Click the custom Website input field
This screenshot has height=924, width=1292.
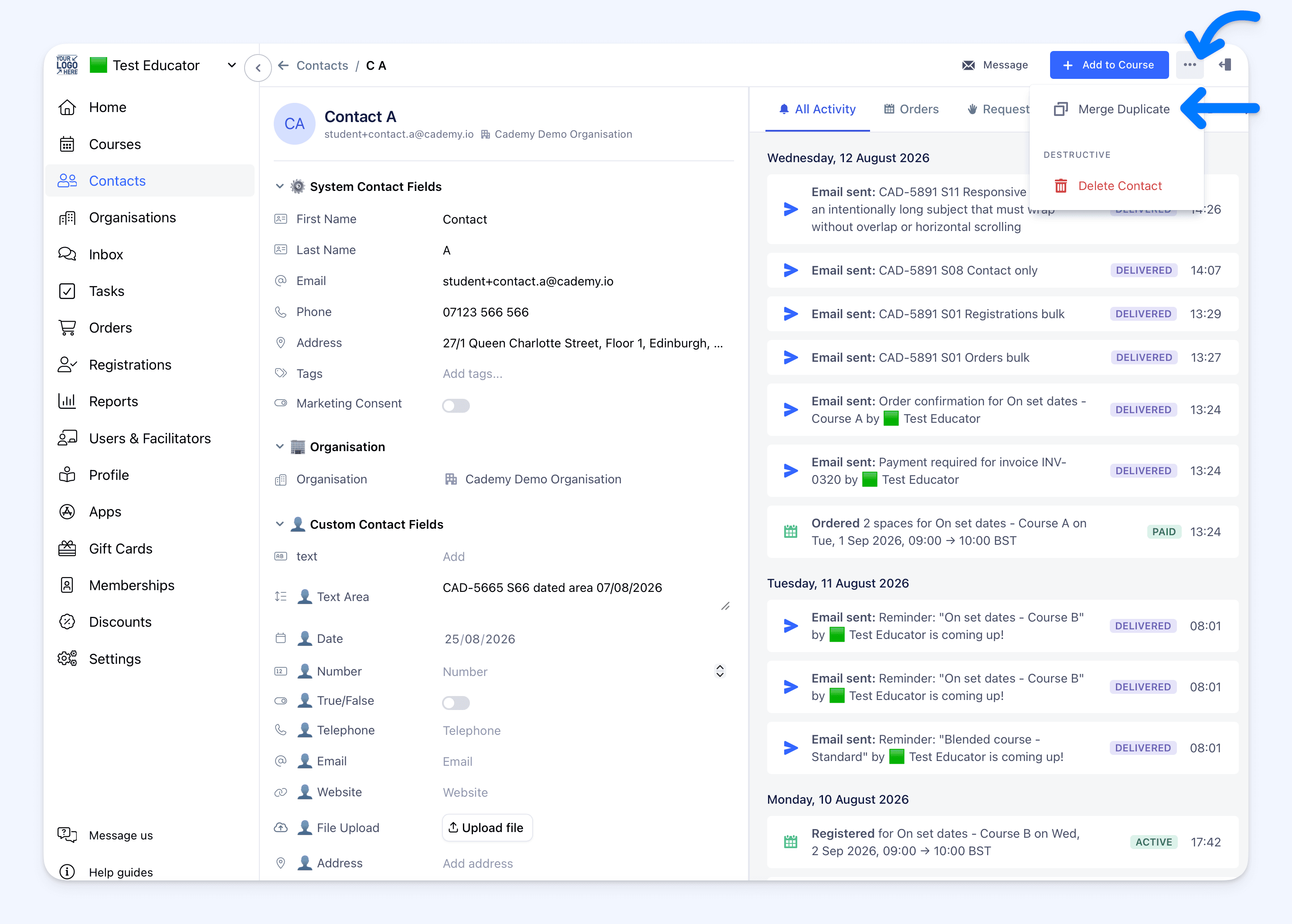(586, 792)
